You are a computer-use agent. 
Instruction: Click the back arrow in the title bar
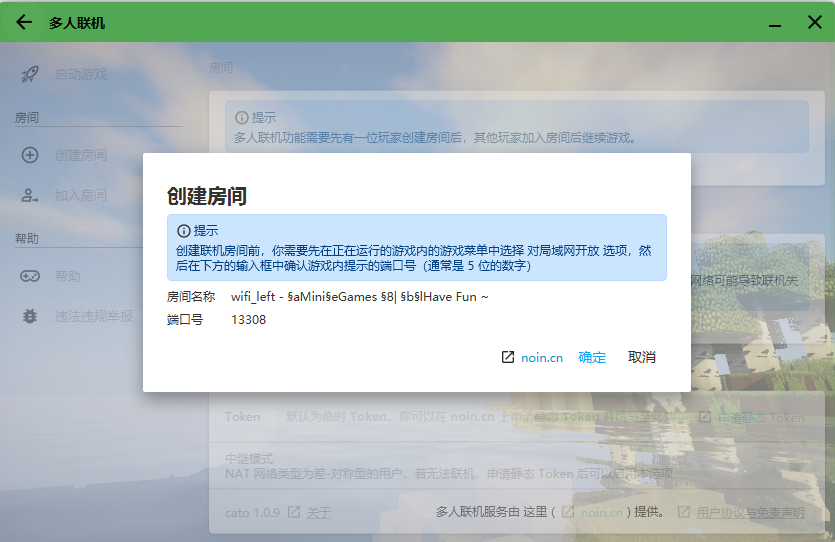point(24,22)
